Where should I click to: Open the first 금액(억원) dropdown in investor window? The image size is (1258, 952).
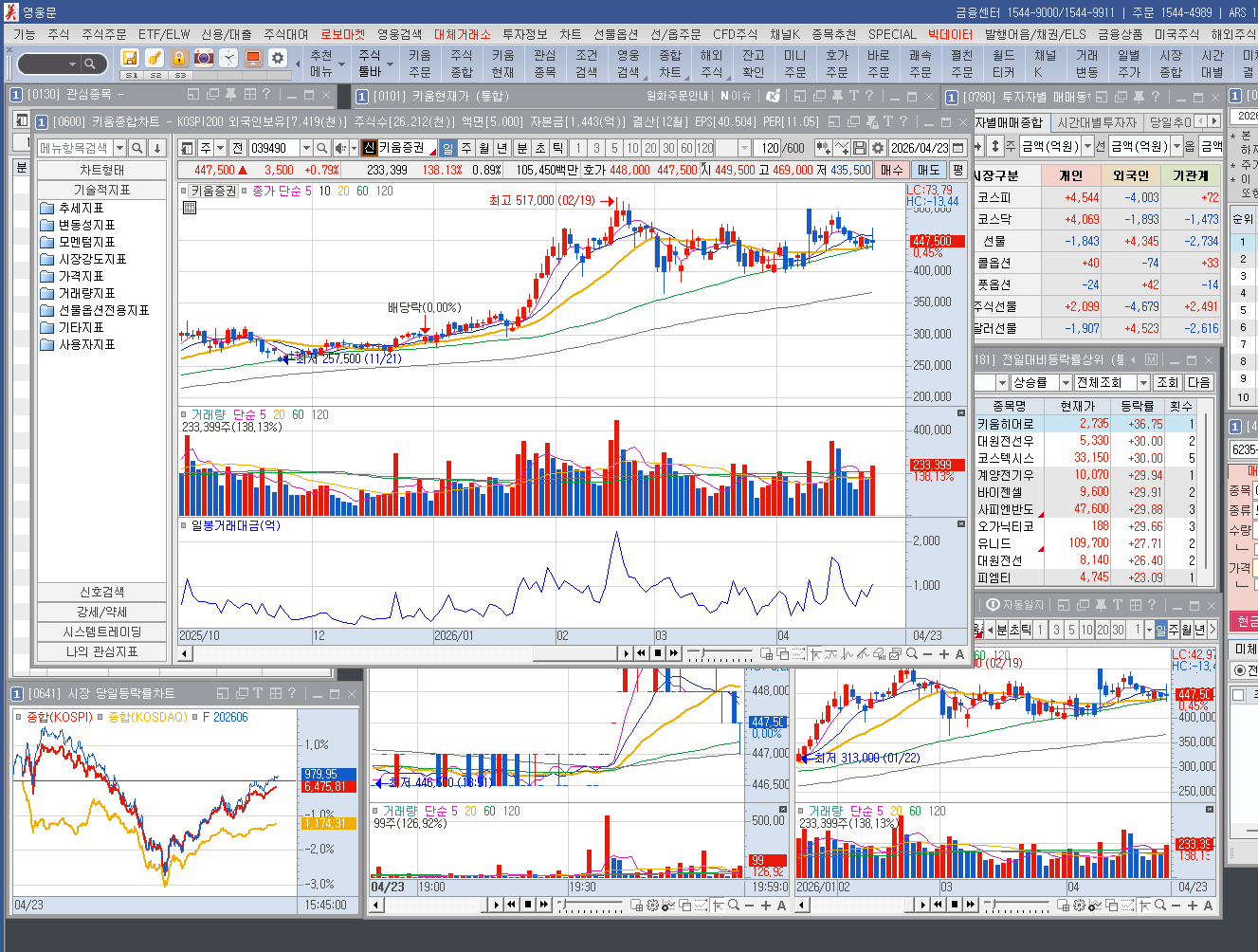pyautogui.click(x=1087, y=146)
